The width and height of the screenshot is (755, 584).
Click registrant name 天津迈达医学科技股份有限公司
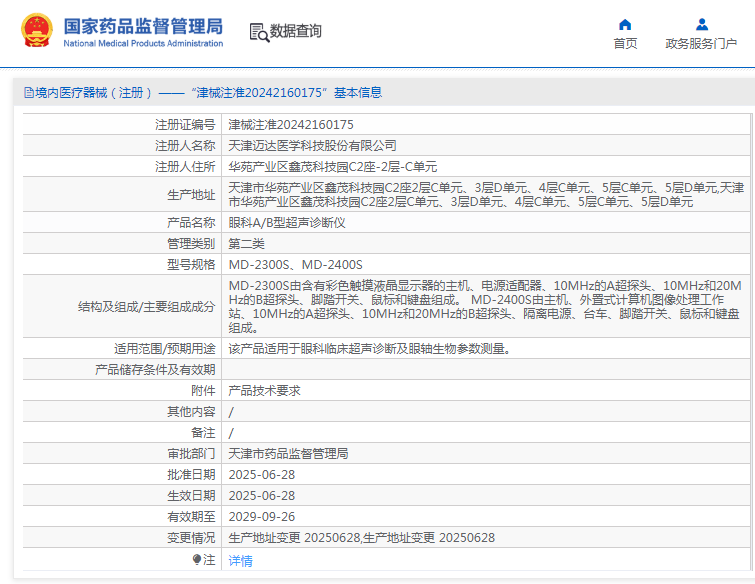pos(312,146)
